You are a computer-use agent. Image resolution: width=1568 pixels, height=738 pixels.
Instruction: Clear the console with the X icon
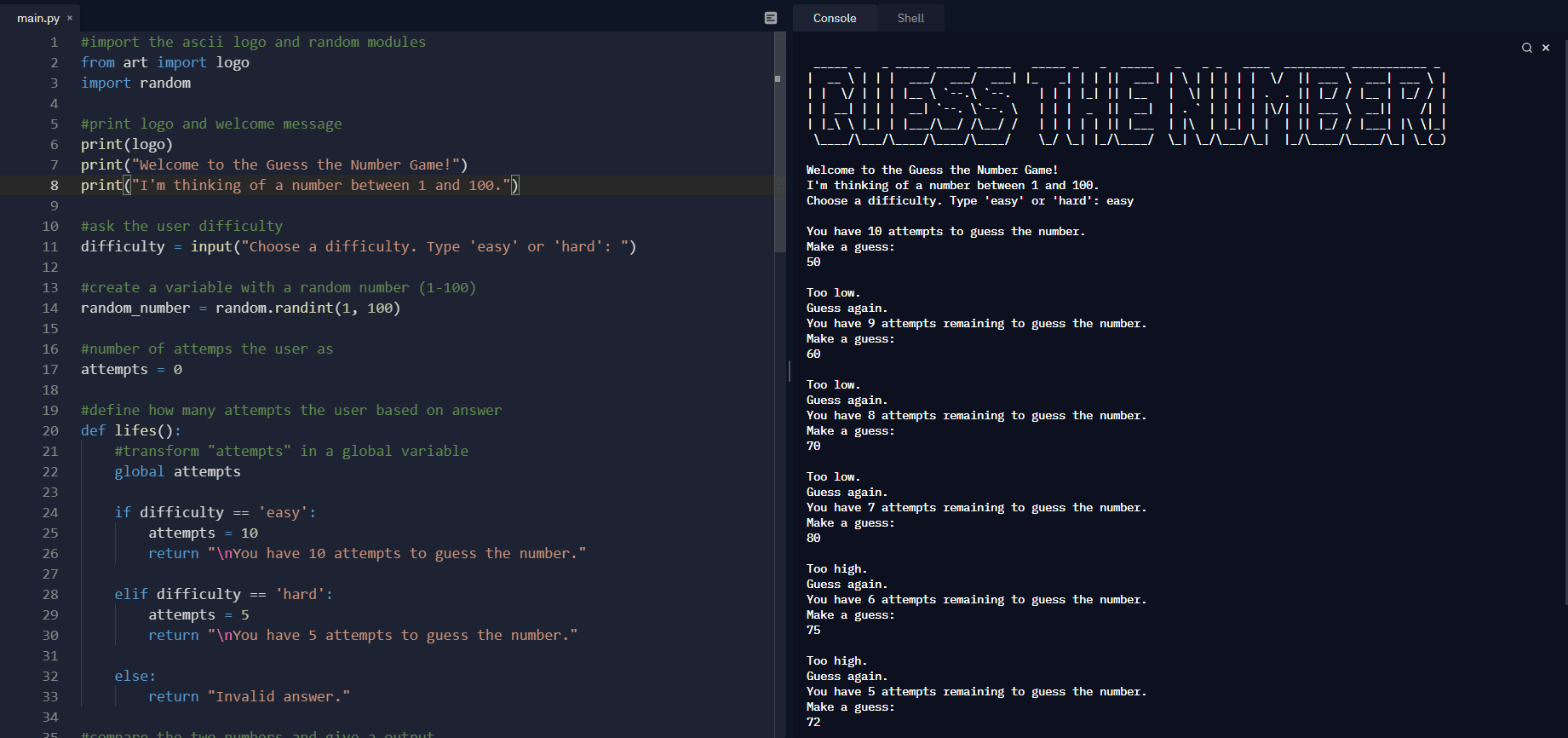pos(1546,48)
